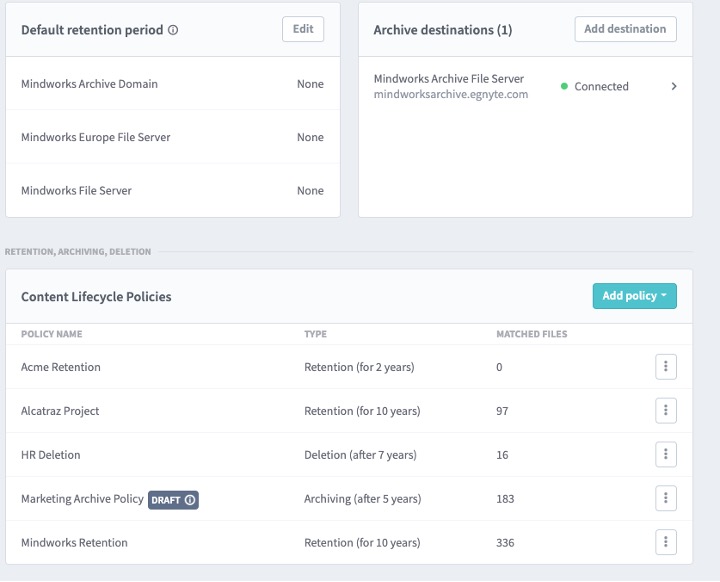Click the Matched Files column header
720x582 pixels.
pyautogui.click(x=532, y=334)
